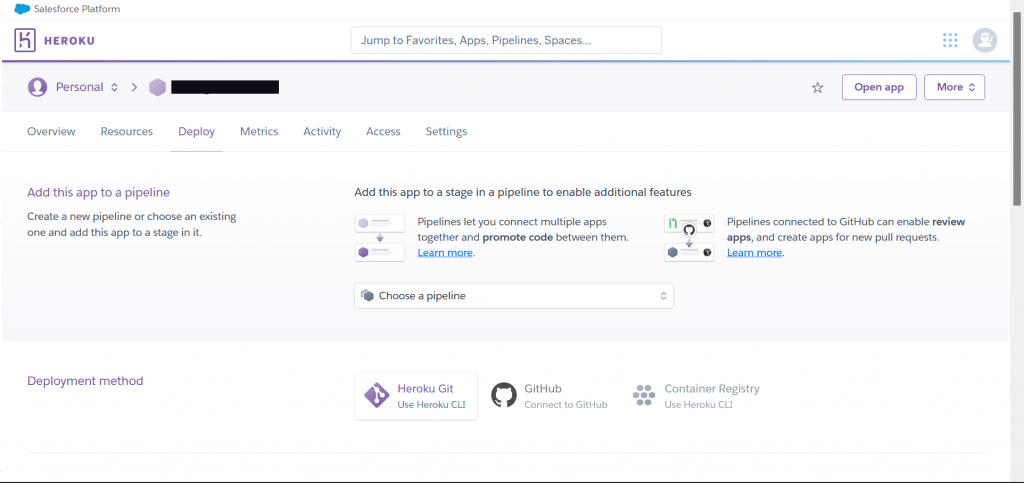Click the Deployment method heading

click(85, 381)
